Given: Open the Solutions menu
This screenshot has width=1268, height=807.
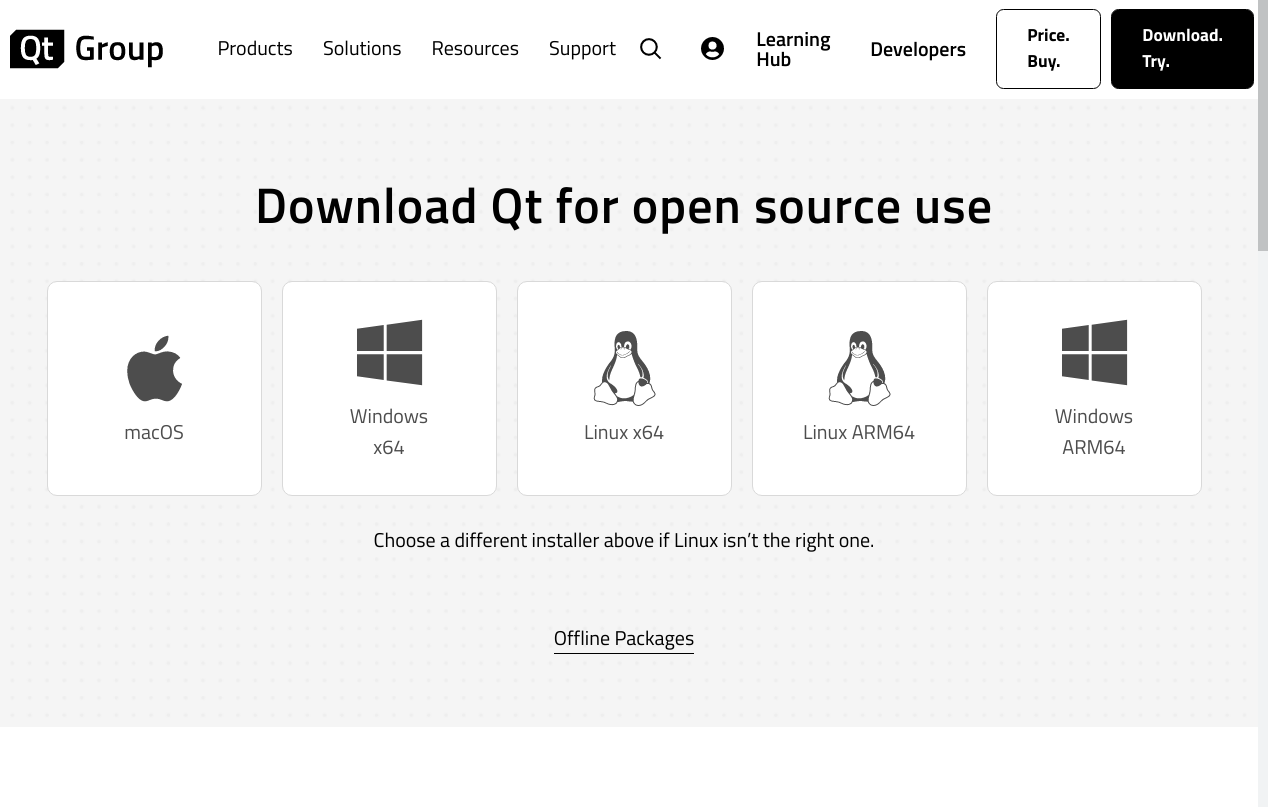Looking at the screenshot, I should tap(362, 48).
